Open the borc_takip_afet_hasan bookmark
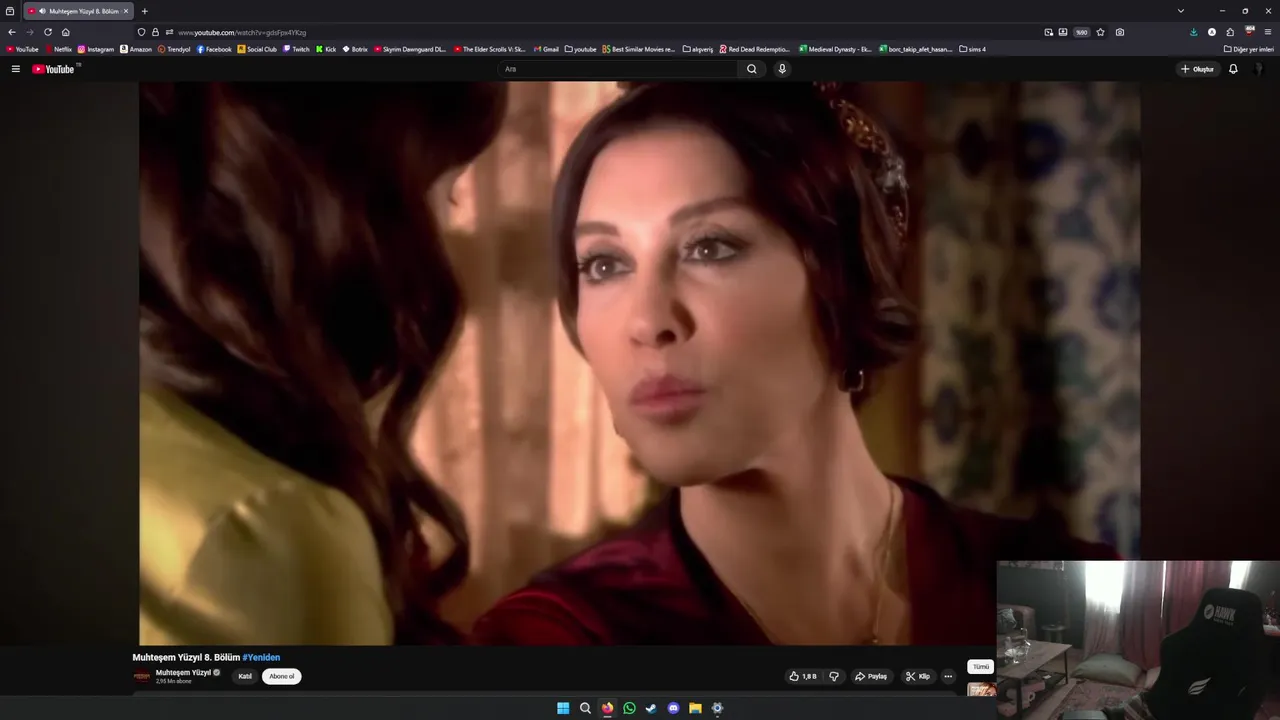 pos(916,49)
